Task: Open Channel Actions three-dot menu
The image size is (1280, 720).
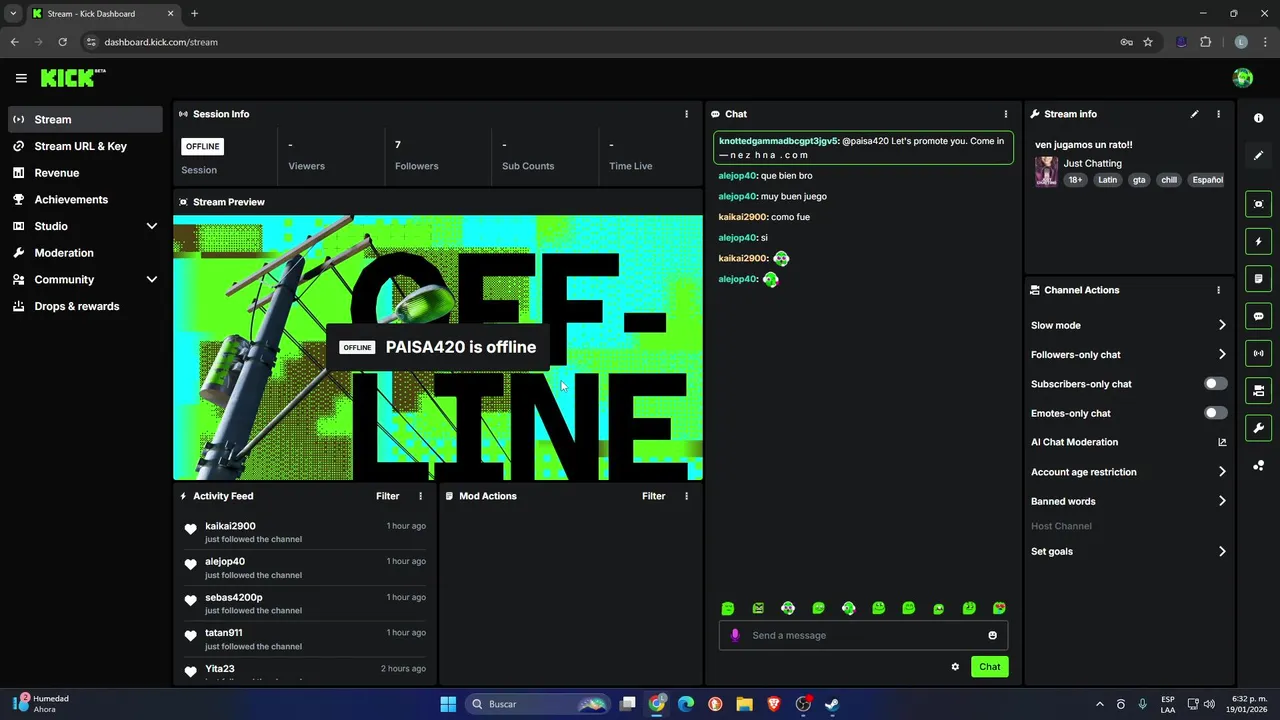Action: point(1218,290)
